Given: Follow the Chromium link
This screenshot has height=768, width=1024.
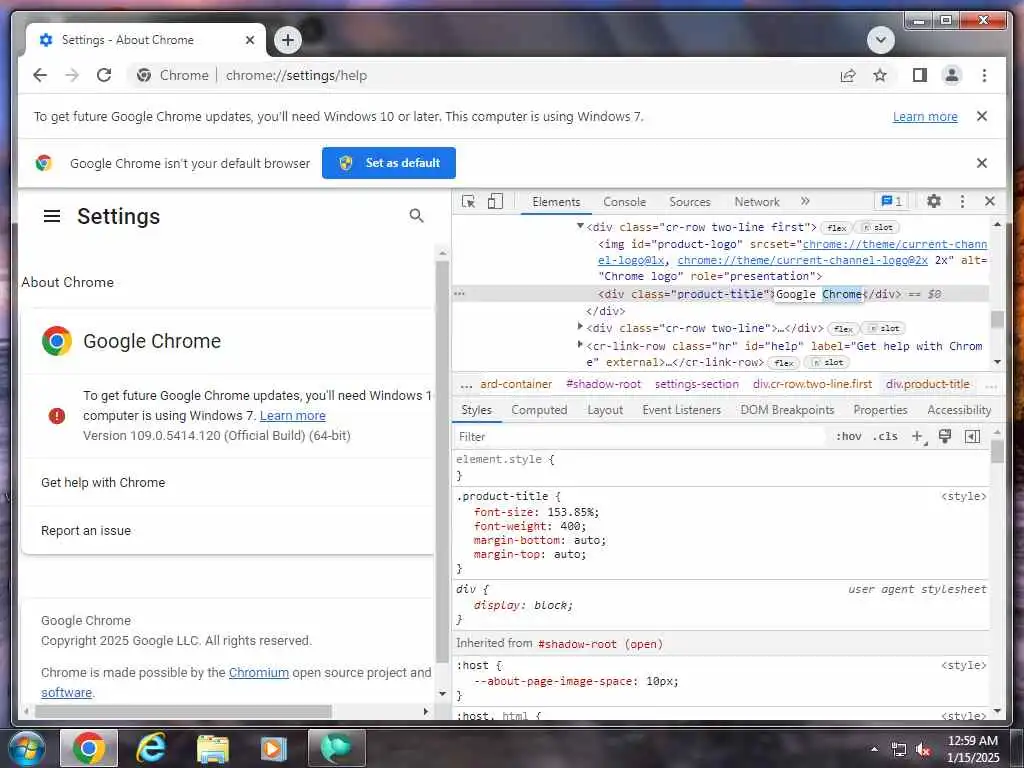Looking at the screenshot, I should pyautogui.click(x=259, y=673).
